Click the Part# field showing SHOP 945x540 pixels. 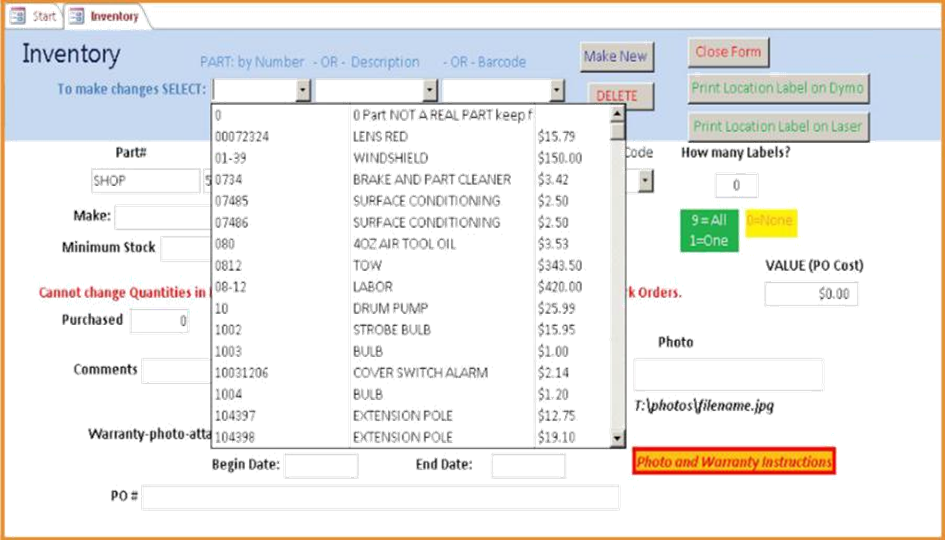pyautogui.click(x=145, y=181)
